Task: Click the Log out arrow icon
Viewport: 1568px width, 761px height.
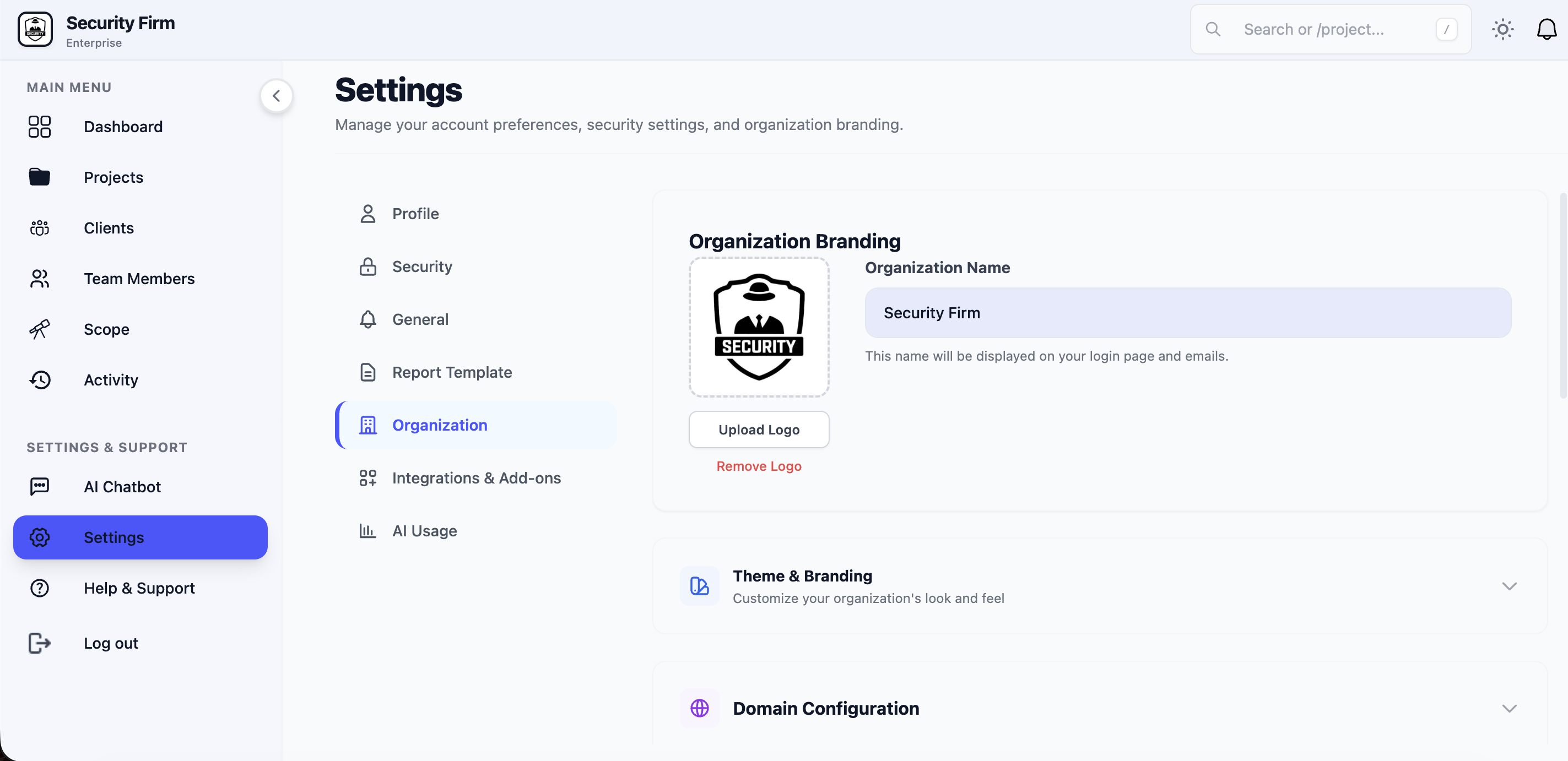Action: click(x=40, y=643)
